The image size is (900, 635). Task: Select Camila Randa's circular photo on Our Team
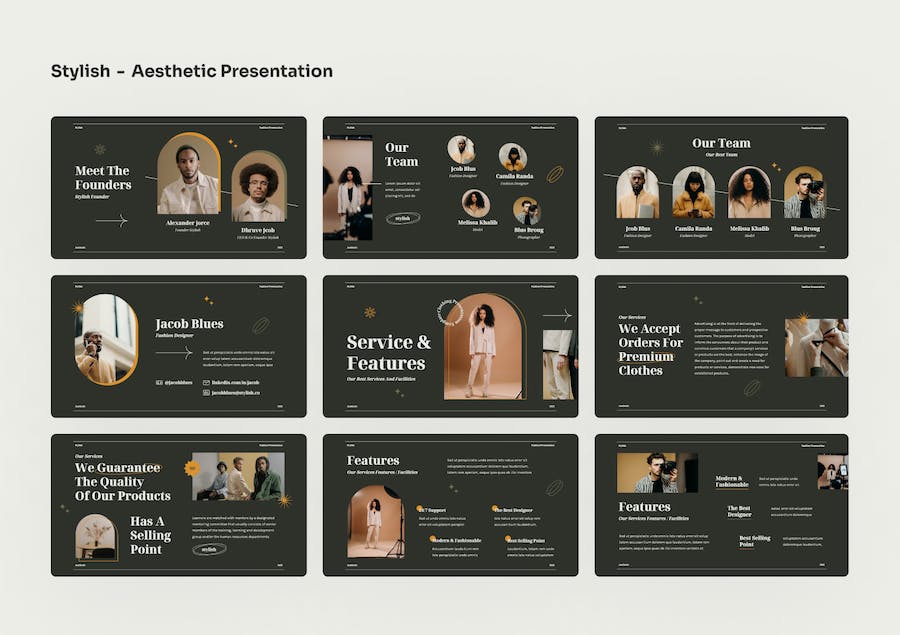(512, 158)
